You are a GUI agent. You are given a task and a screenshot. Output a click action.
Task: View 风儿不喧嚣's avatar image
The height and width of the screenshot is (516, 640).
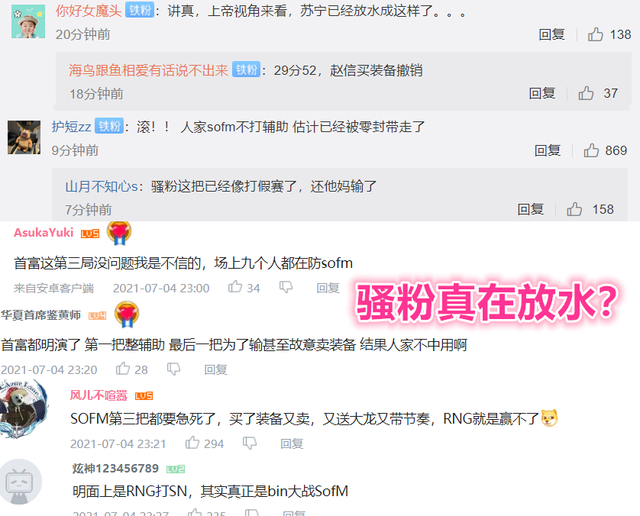(23, 408)
